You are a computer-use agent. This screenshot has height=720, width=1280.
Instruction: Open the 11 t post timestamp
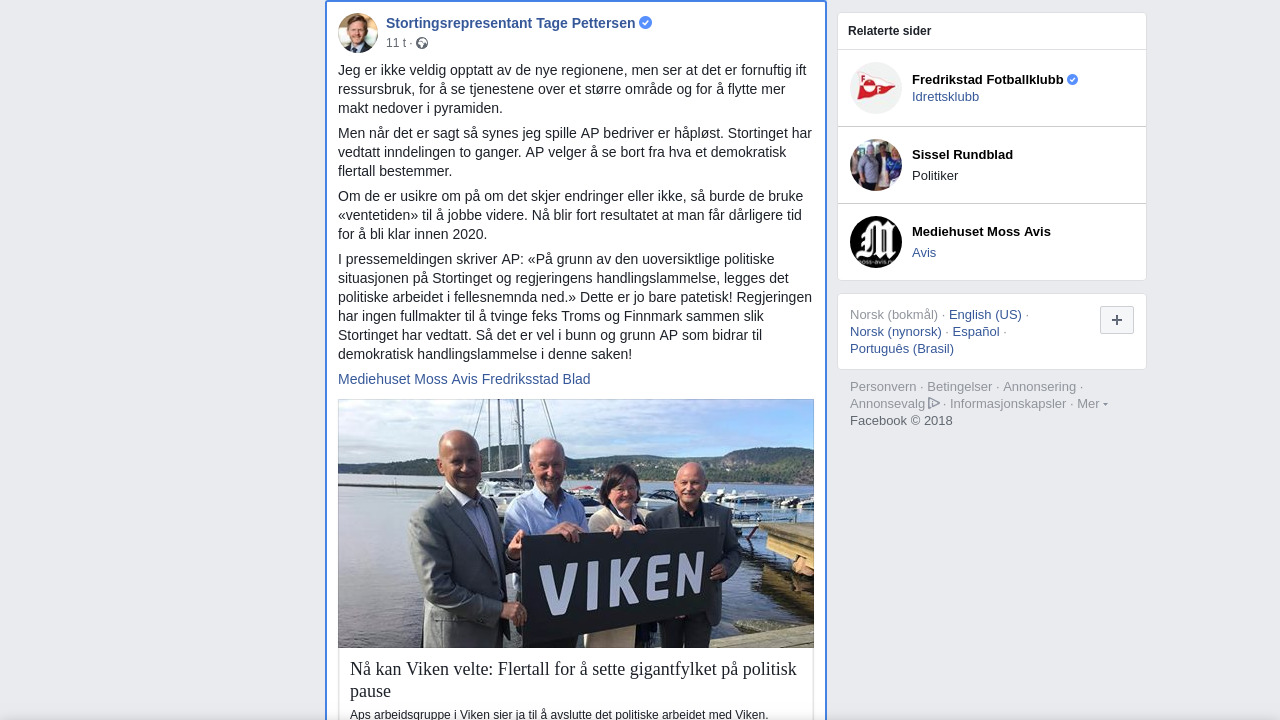(396, 43)
